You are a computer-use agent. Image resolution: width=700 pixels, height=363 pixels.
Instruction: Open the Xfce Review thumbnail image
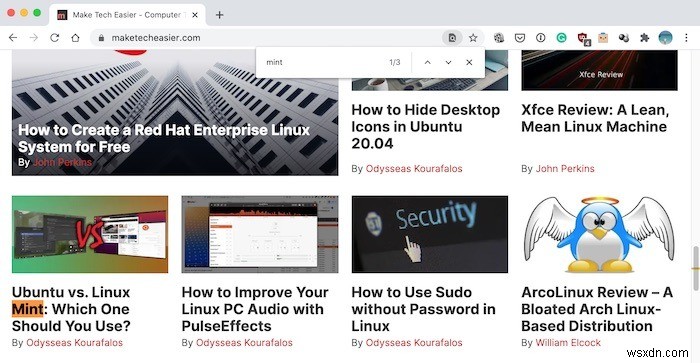click(x=599, y=71)
